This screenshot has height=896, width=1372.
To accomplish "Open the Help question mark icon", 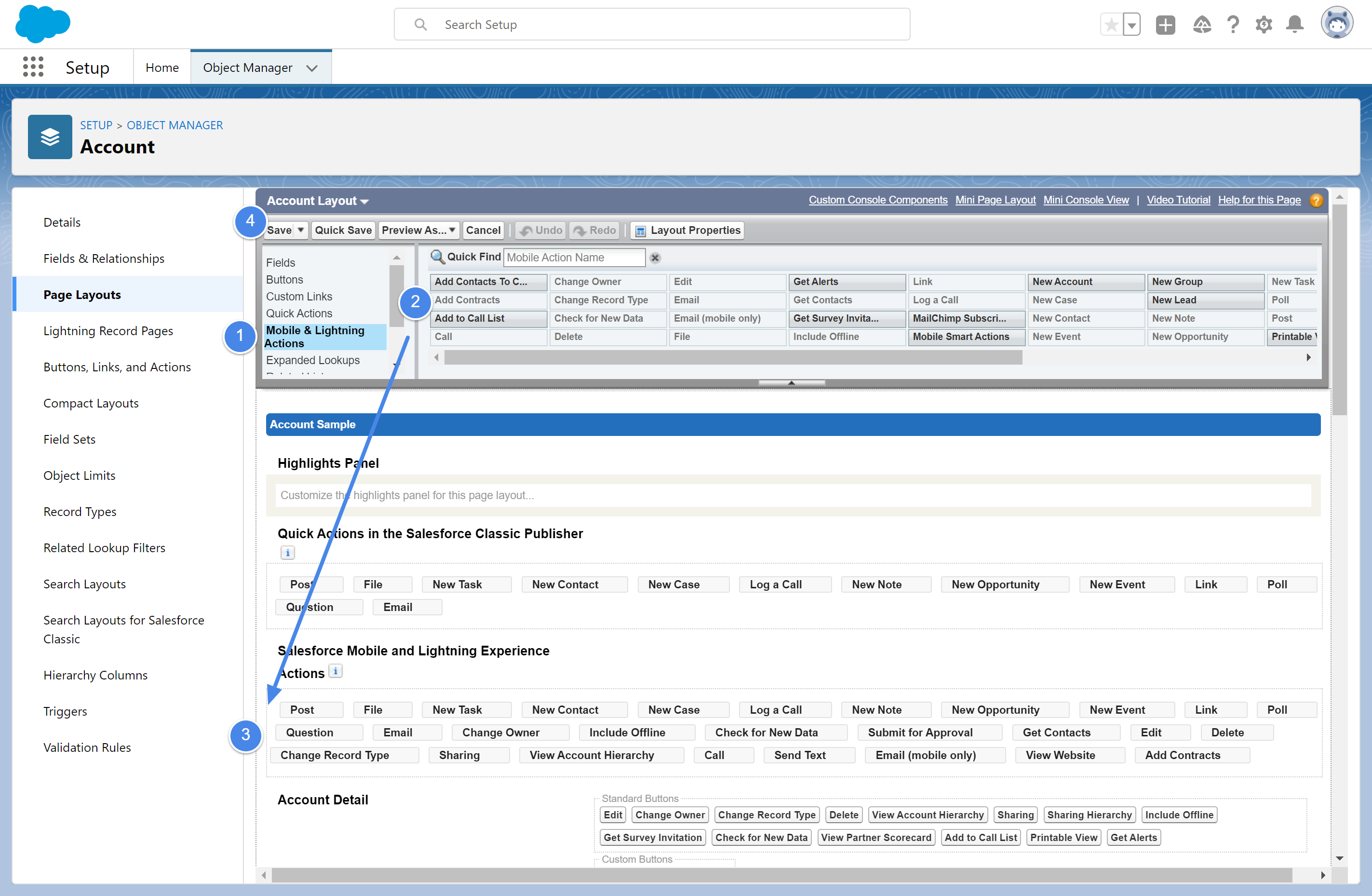I will (1233, 25).
